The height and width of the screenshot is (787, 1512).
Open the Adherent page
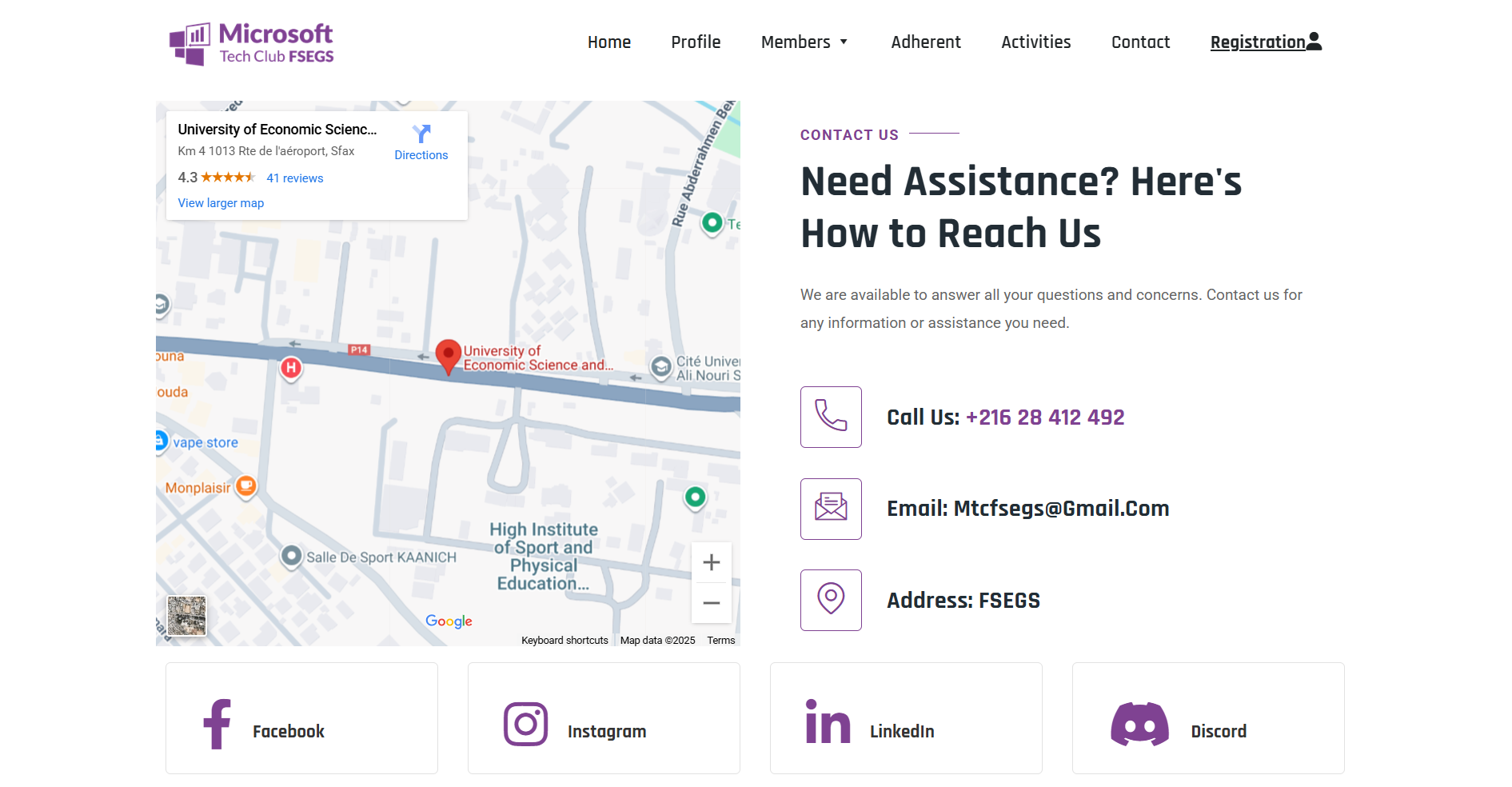tap(926, 42)
